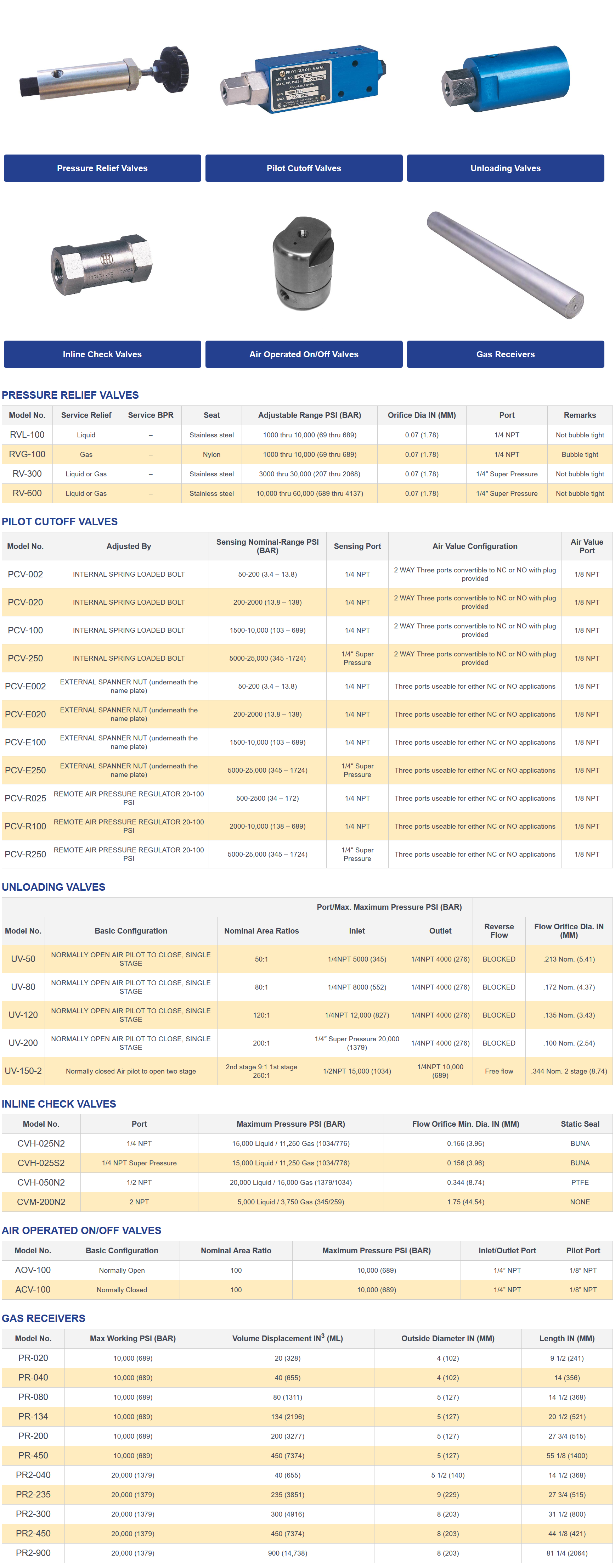615x1568 pixels.
Task: Select the Air Operated On/Off Valve image
Action: tap(303, 263)
